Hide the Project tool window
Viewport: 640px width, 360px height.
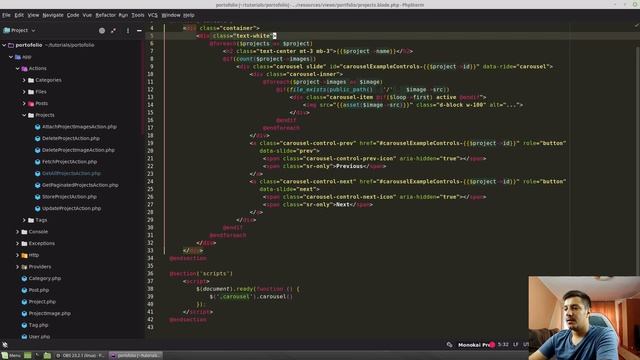point(139,31)
